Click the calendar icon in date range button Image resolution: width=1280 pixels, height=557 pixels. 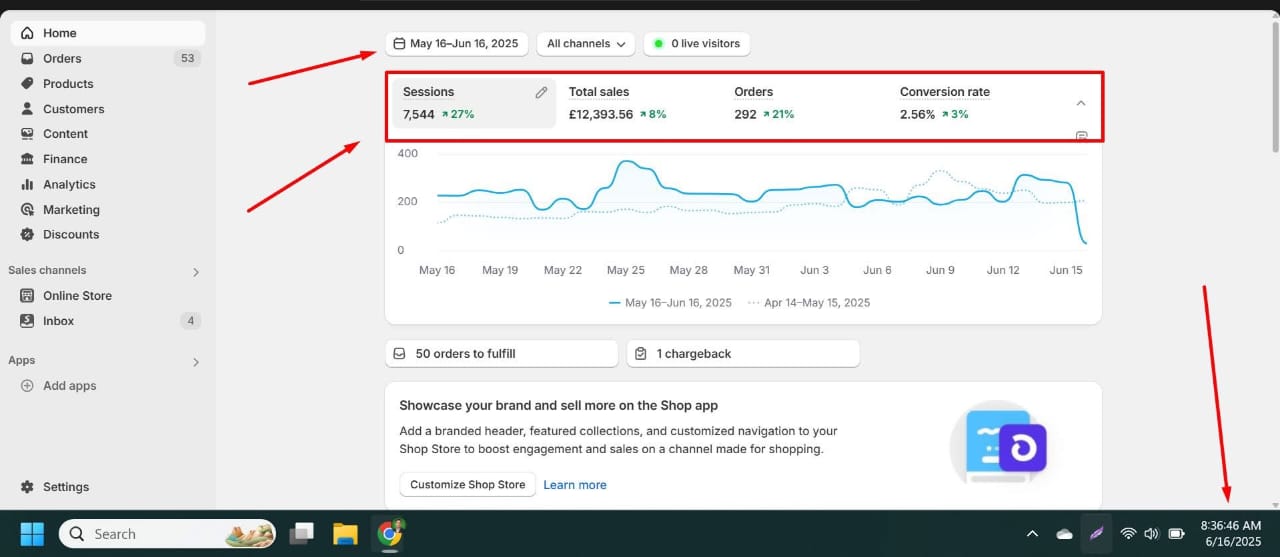pyautogui.click(x=399, y=44)
